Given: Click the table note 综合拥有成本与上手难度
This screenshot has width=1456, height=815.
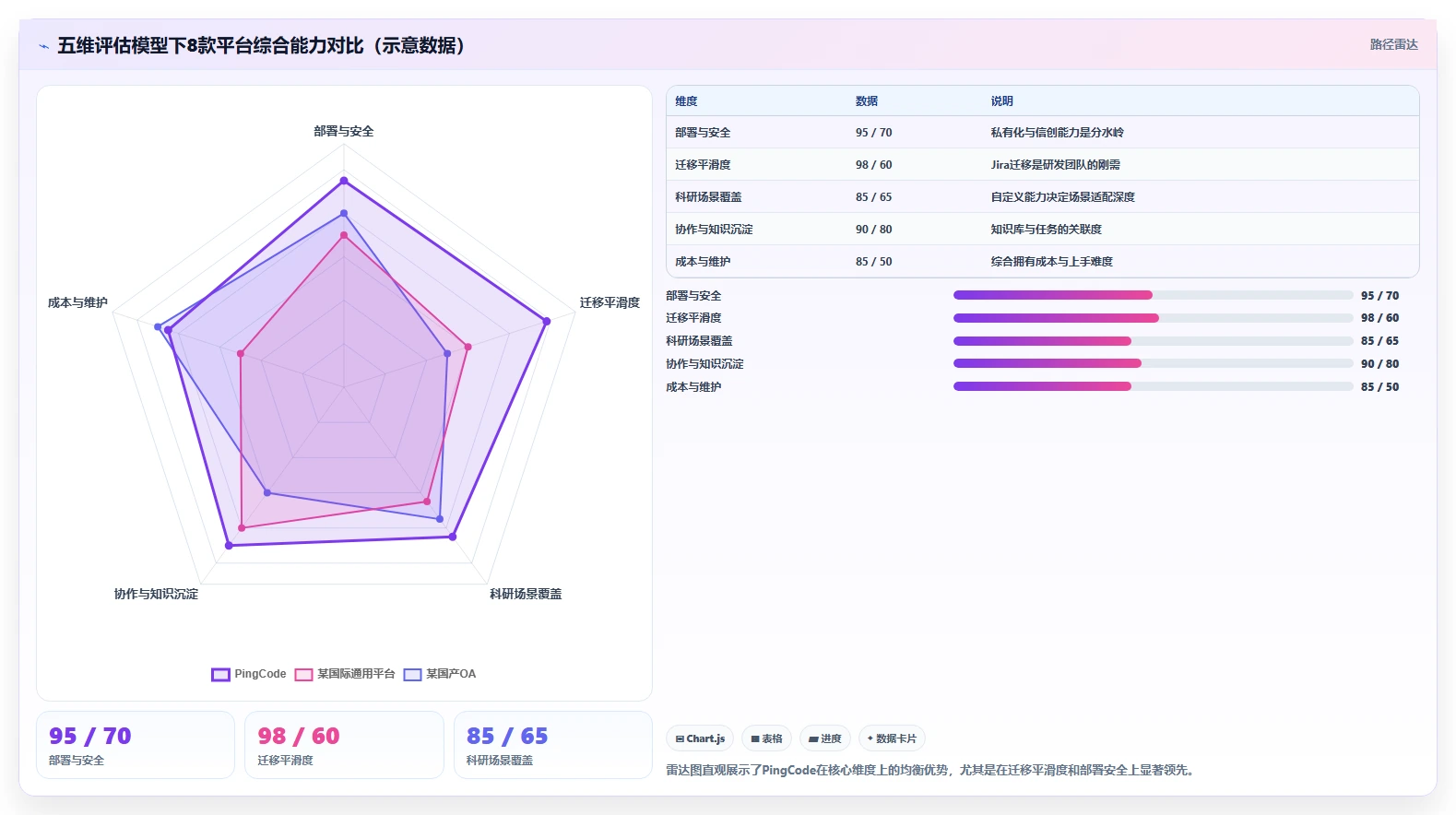Looking at the screenshot, I should 1052,262.
